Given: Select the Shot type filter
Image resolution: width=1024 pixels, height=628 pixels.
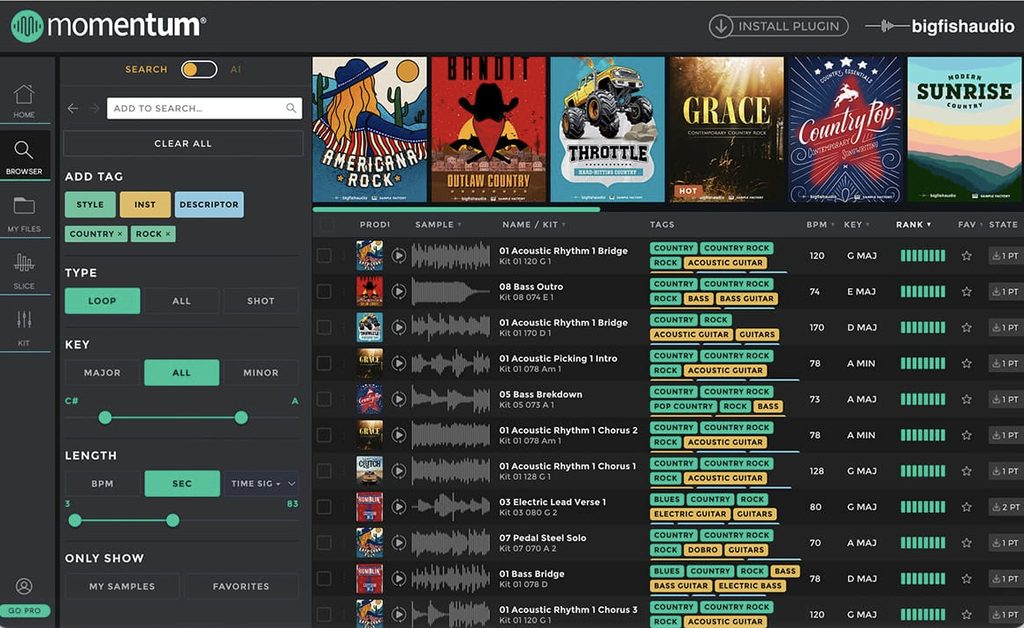Looking at the screenshot, I should [x=261, y=301].
